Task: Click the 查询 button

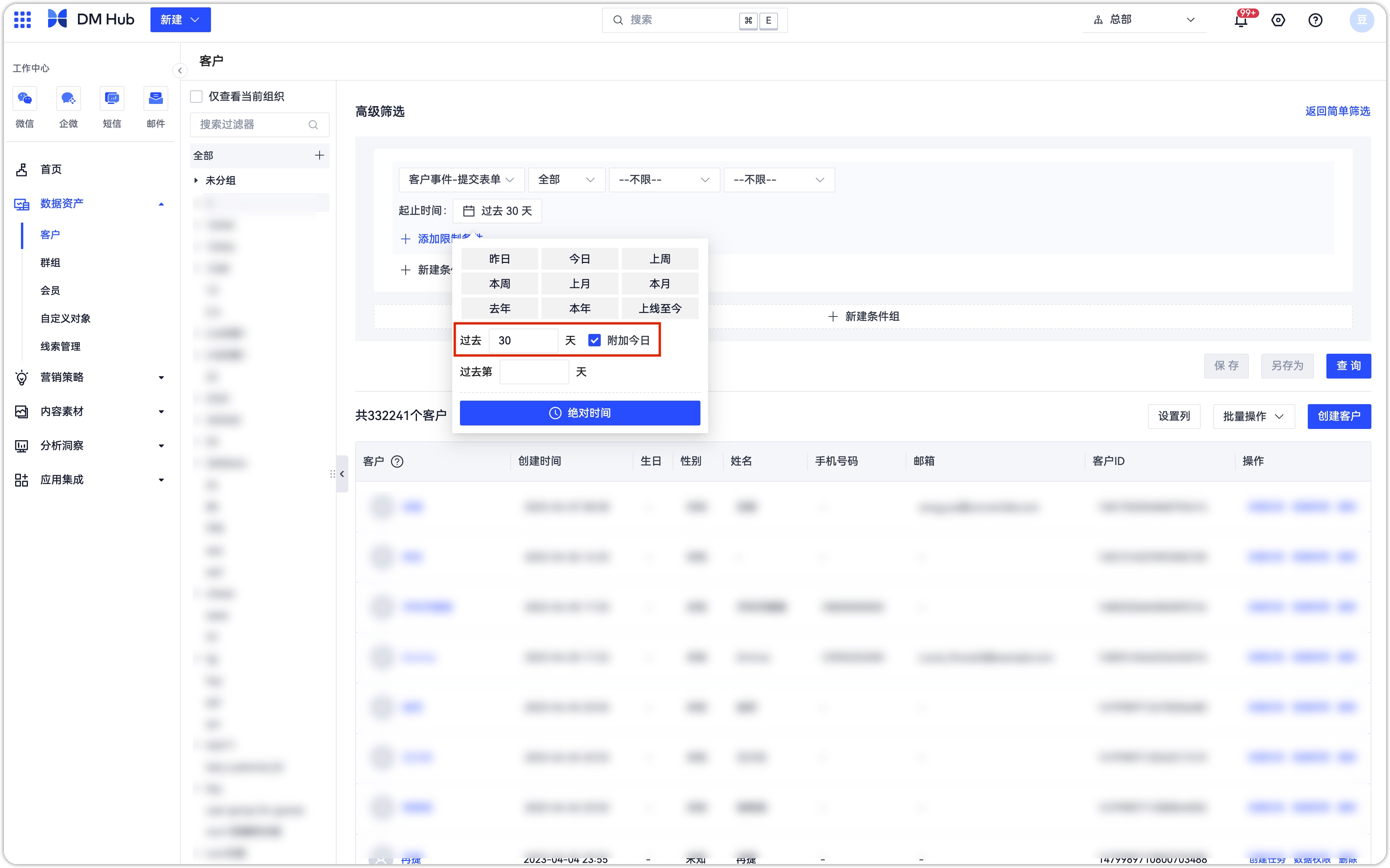Action: click(x=1348, y=366)
